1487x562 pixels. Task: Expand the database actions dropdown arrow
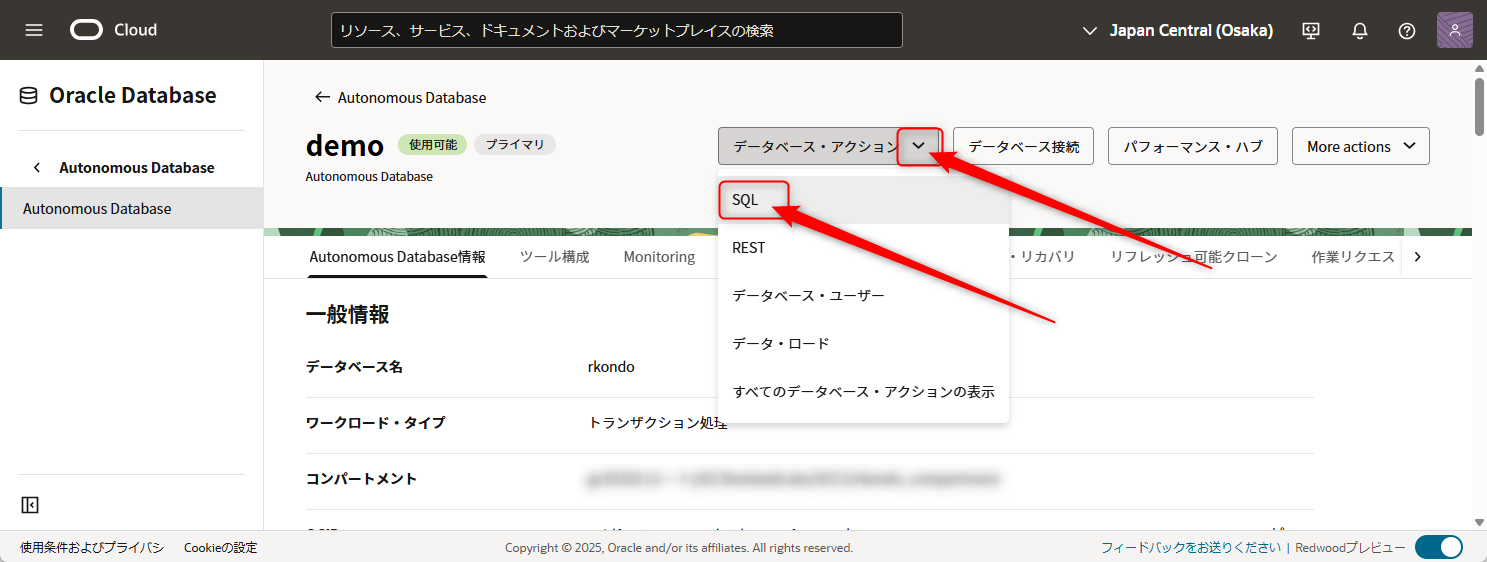[919, 146]
